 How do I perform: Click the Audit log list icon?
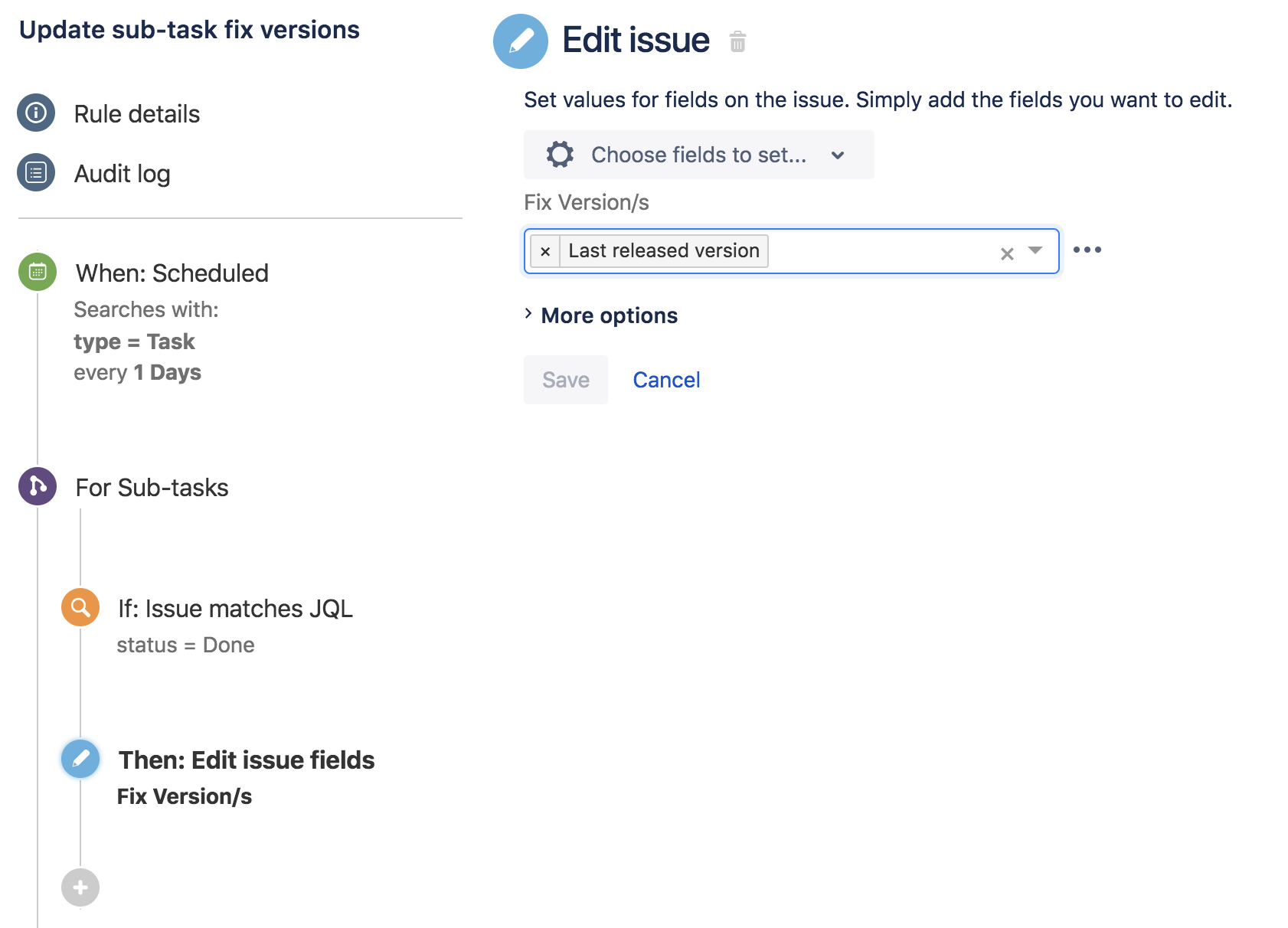click(x=36, y=173)
